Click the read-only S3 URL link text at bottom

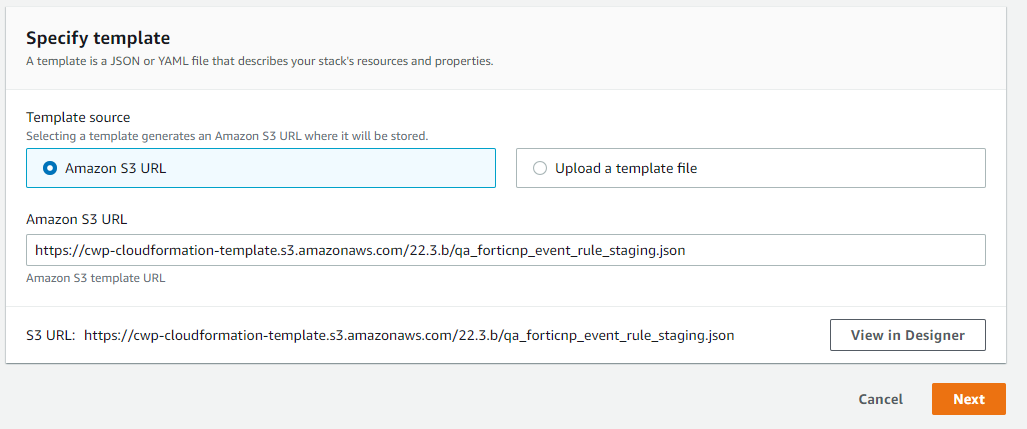point(409,336)
